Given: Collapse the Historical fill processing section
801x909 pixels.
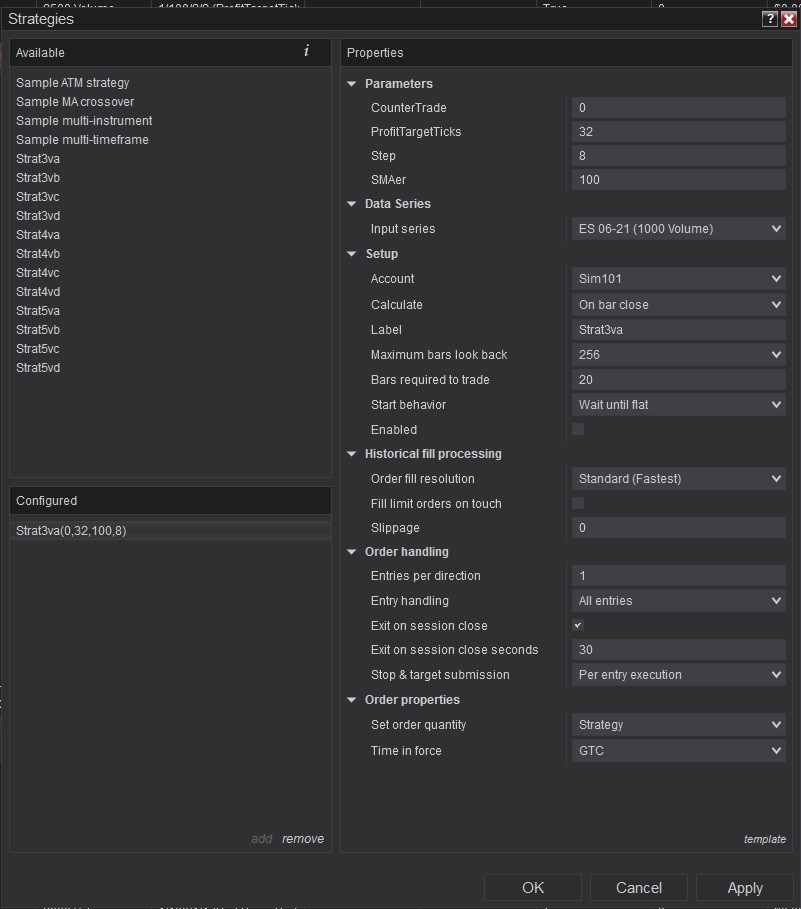Looking at the screenshot, I should [352, 454].
